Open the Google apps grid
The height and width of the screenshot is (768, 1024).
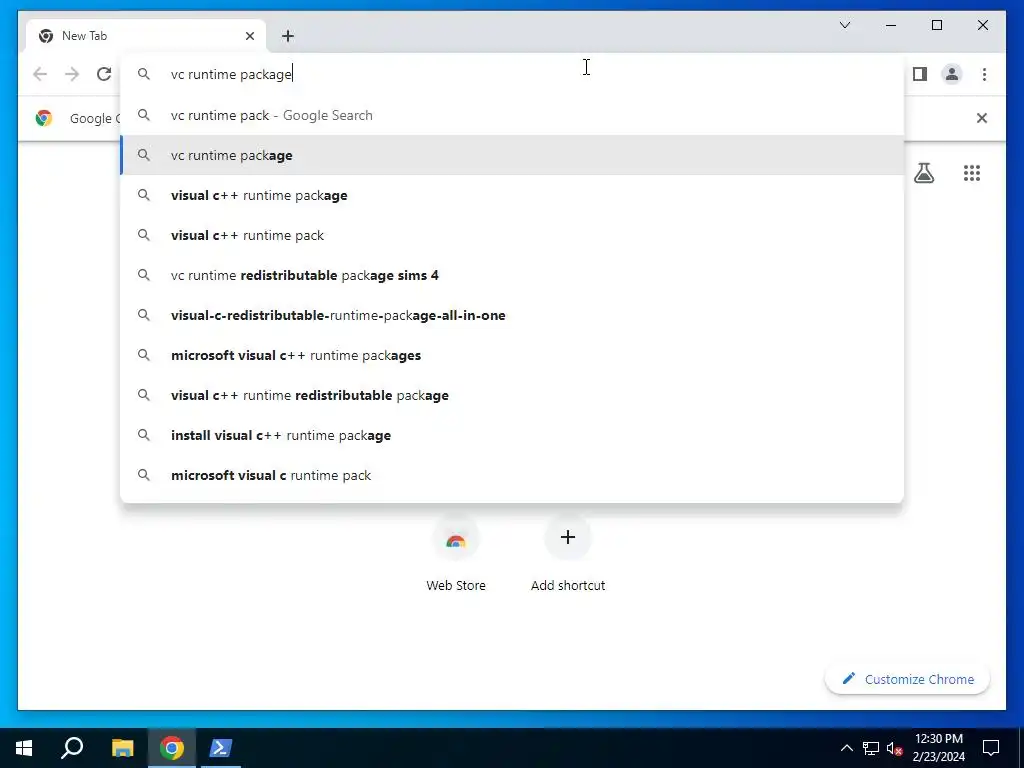tap(972, 173)
